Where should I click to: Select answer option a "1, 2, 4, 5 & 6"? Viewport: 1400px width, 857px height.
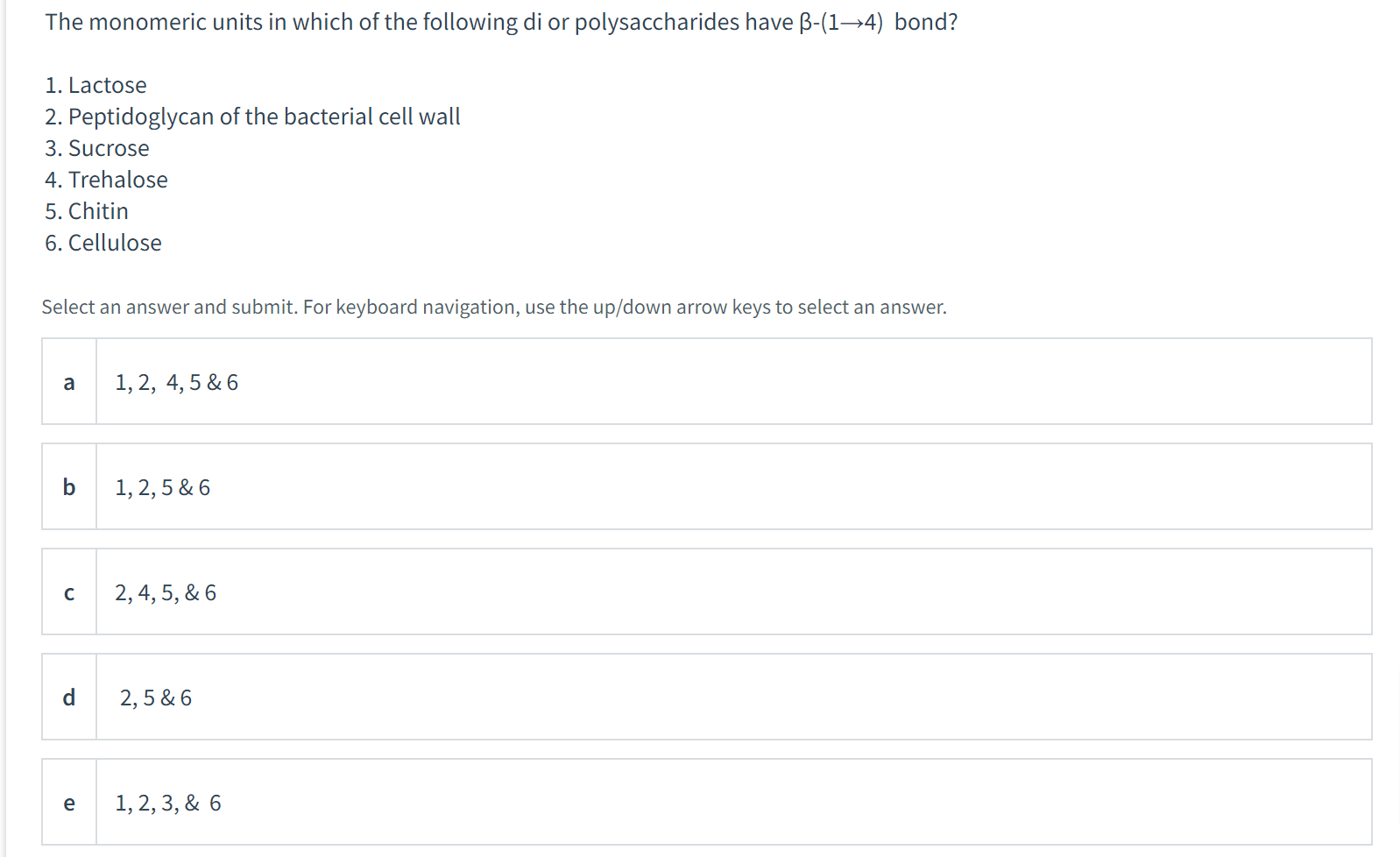175,382
